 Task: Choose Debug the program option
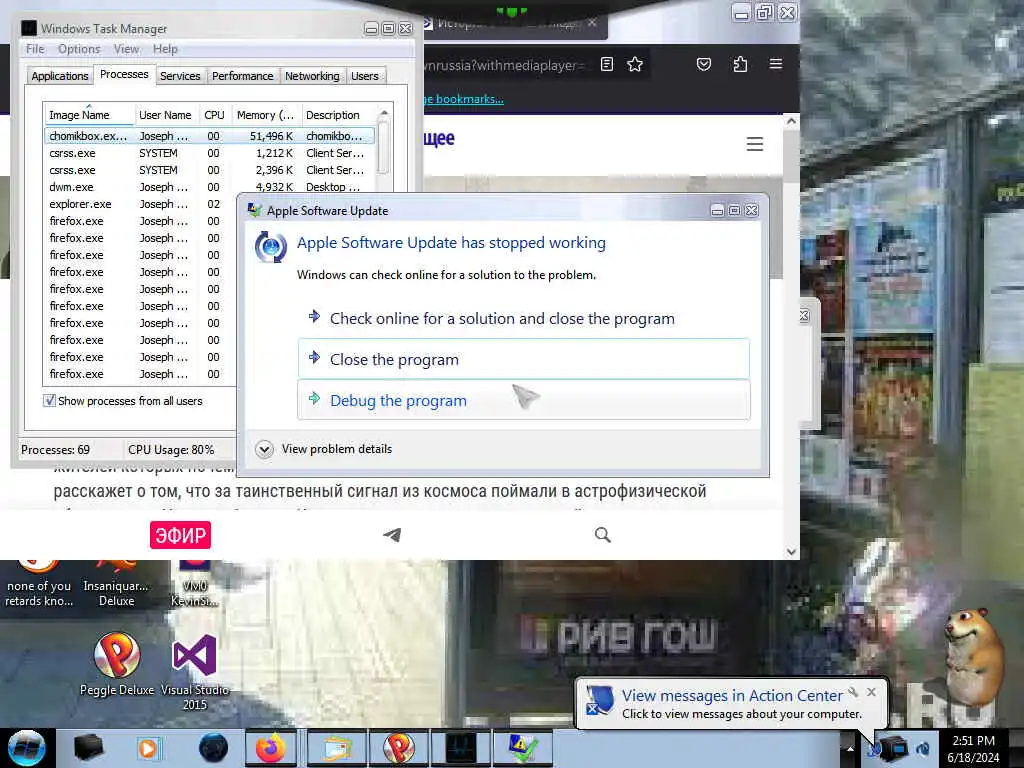524,400
